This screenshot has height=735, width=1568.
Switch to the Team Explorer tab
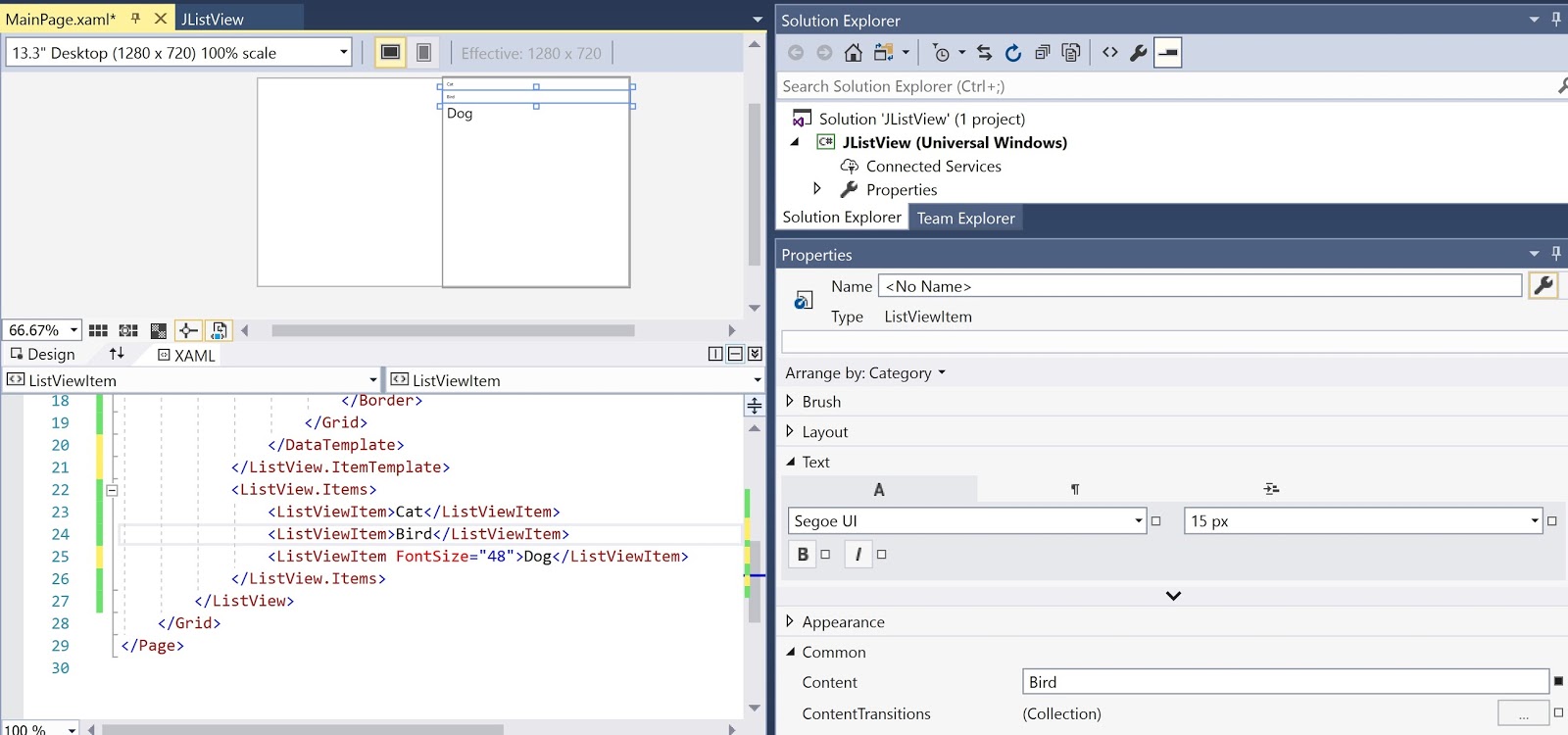pos(965,218)
